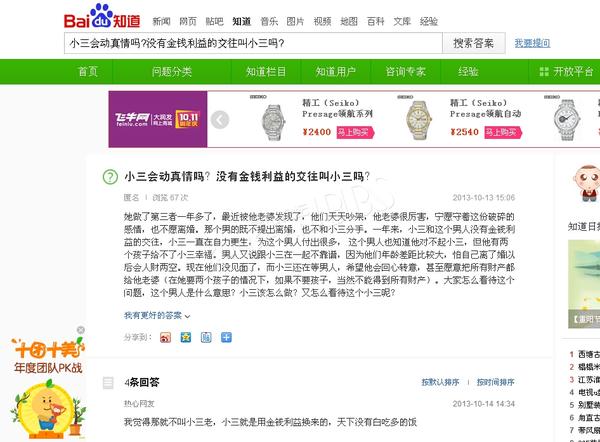600x442 pixels.
Task: Sort answers by 按时间排序
Action: 495,382
